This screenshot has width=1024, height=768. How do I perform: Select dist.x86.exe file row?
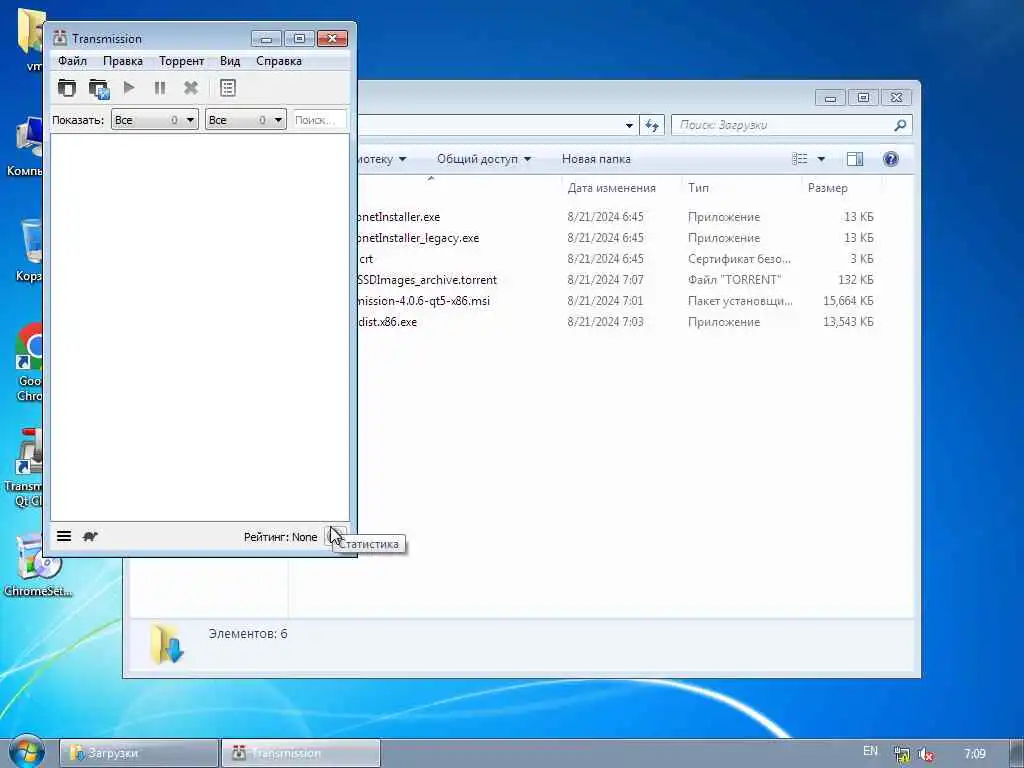coord(388,322)
